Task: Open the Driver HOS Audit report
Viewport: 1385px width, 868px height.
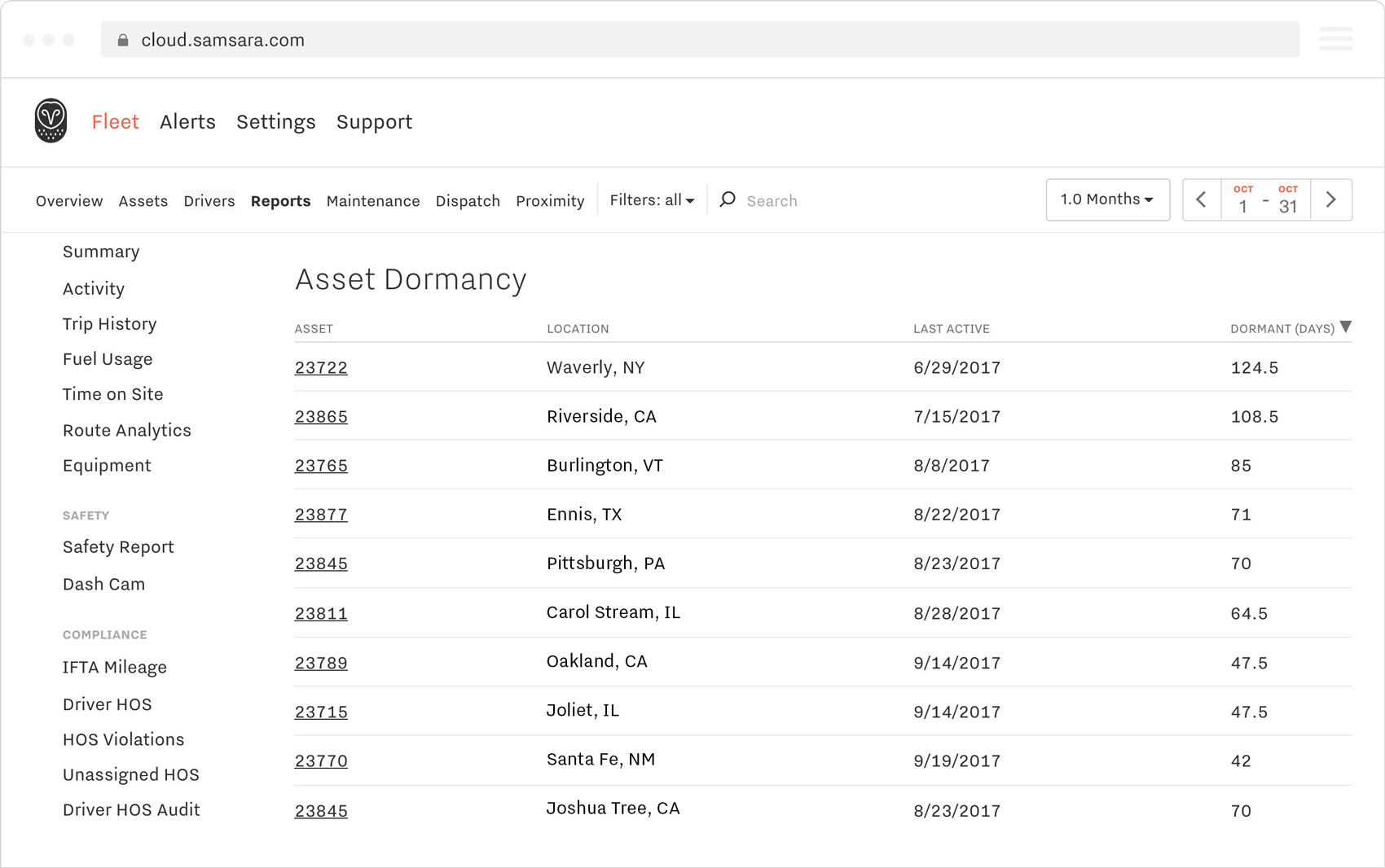Action: point(131,809)
